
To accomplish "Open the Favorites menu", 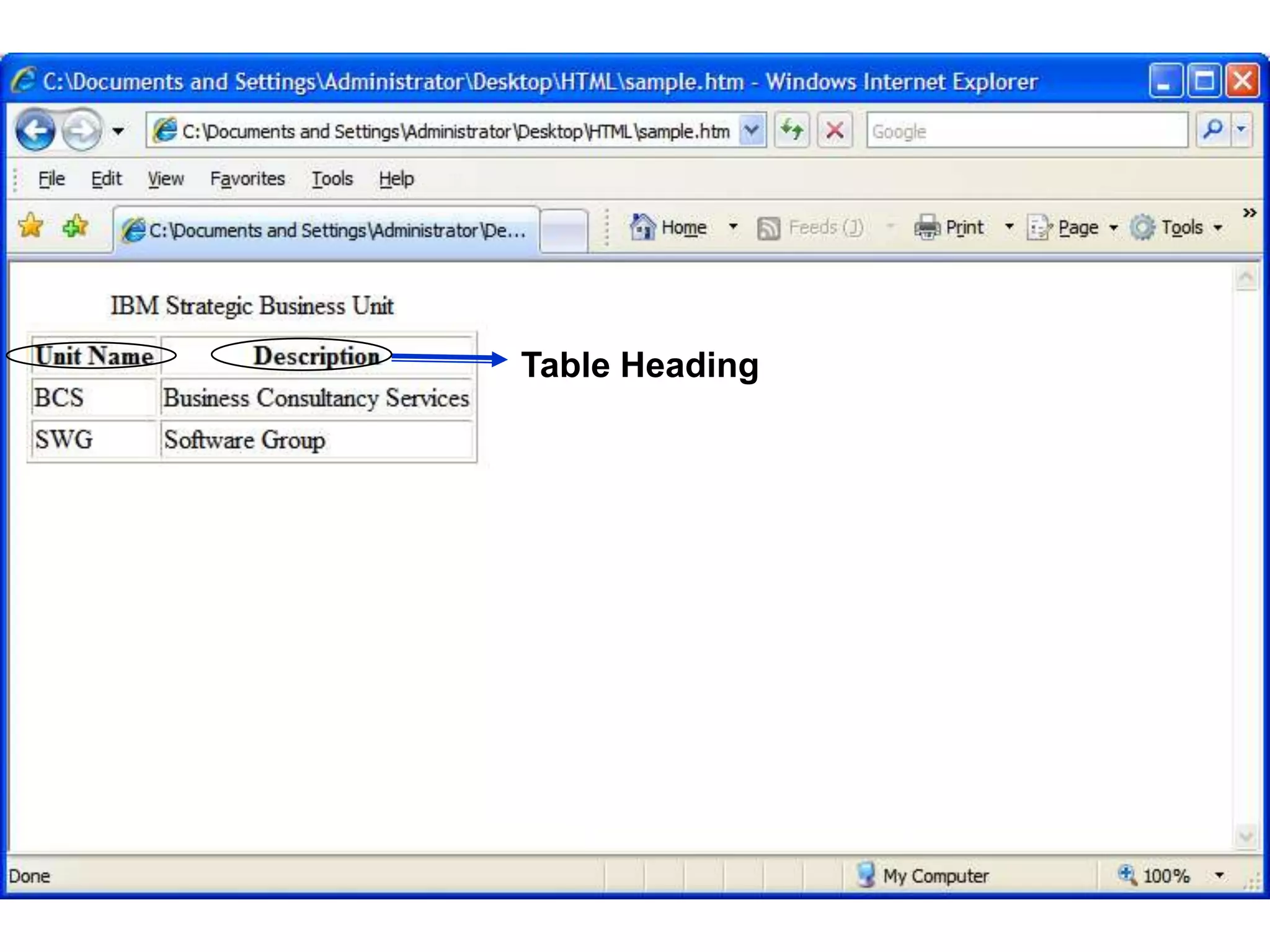I will point(247,179).
